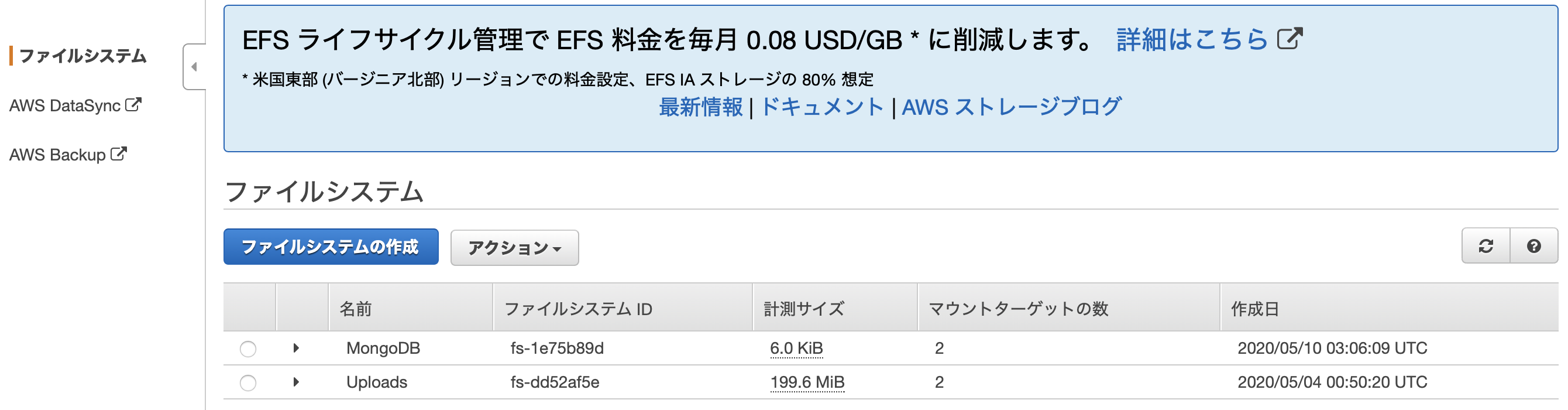Open the アクション dropdown menu
The height and width of the screenshot is (410, 1568).
514,247
